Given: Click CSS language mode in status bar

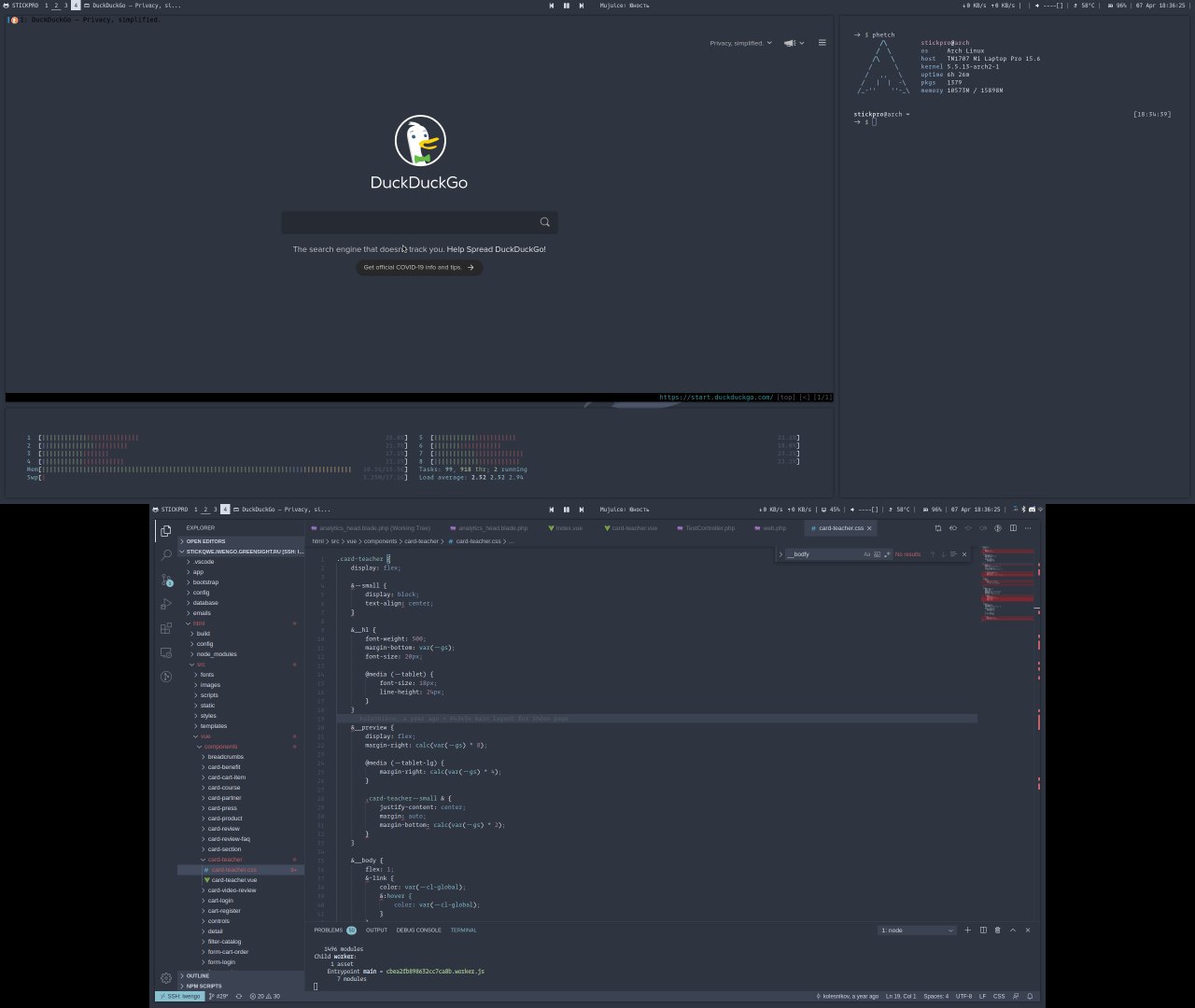Looking at the screenshot, I should tap(999, 996).
